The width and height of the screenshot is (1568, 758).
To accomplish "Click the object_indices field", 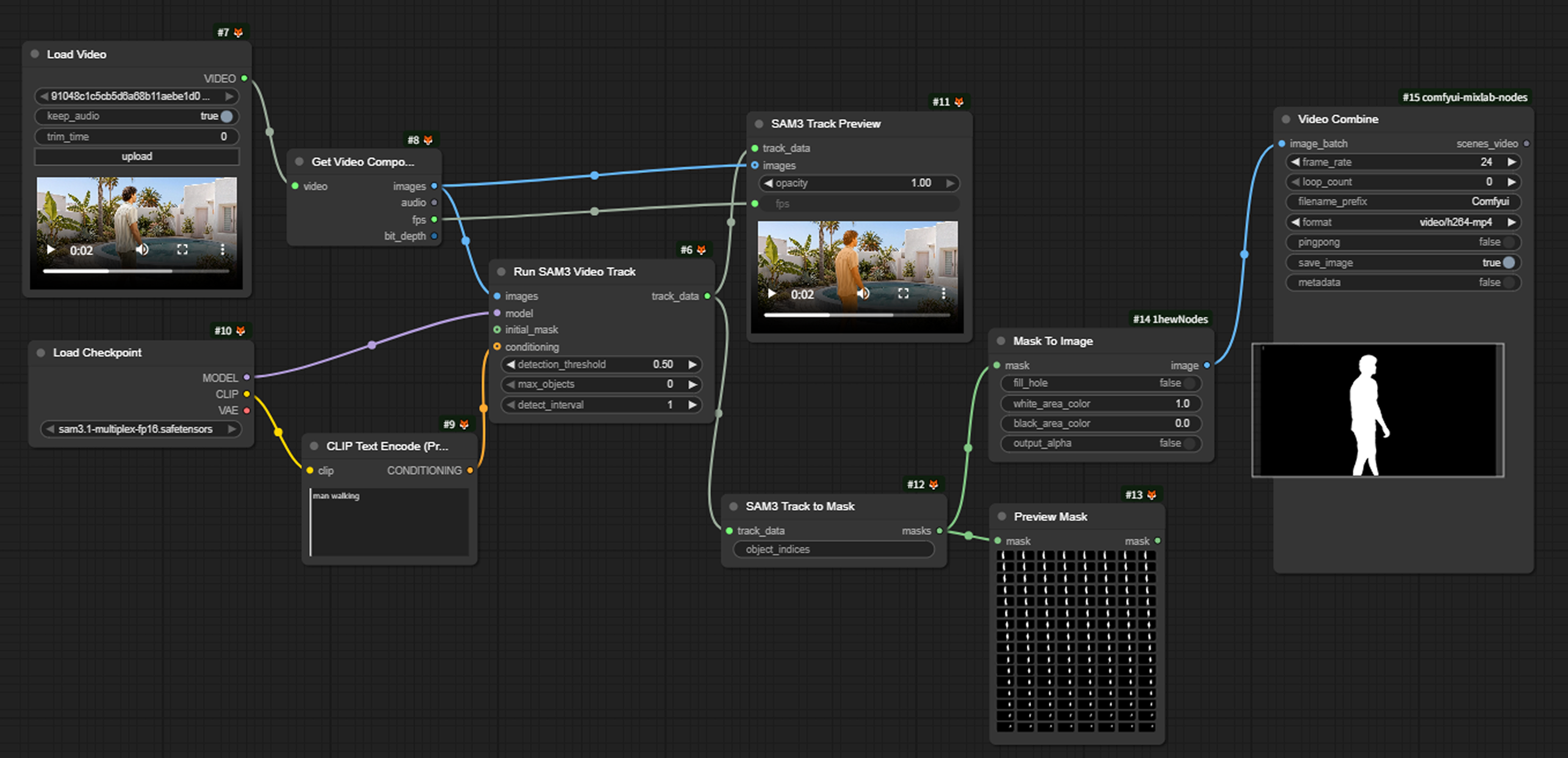I will point(834,549).
